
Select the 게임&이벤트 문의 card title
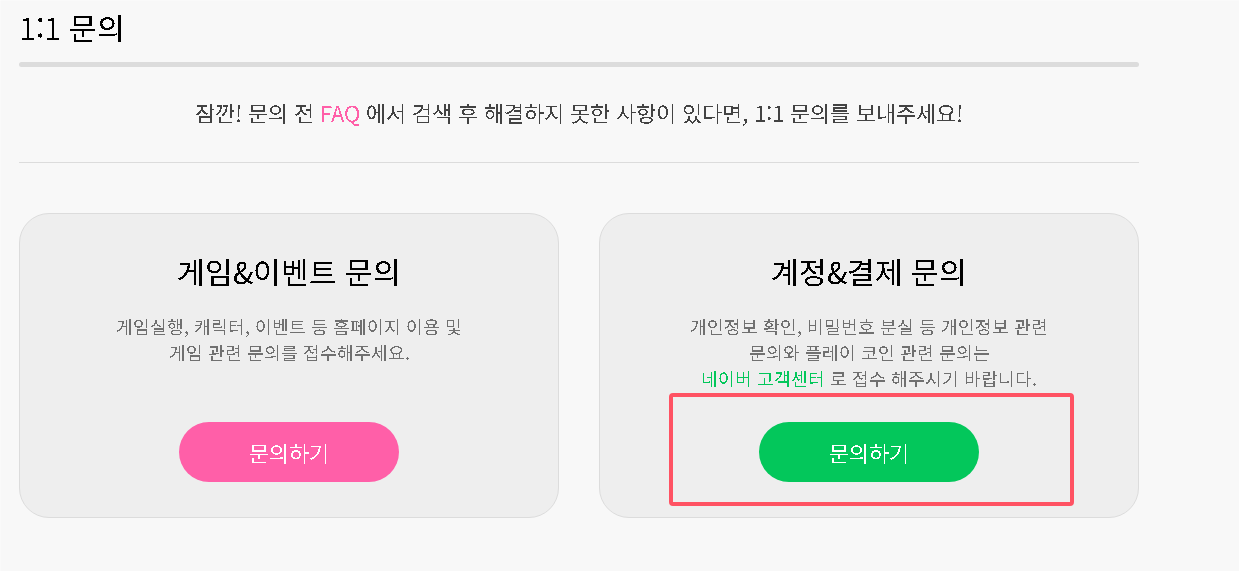pyautogui.click(x=289, y=271)
